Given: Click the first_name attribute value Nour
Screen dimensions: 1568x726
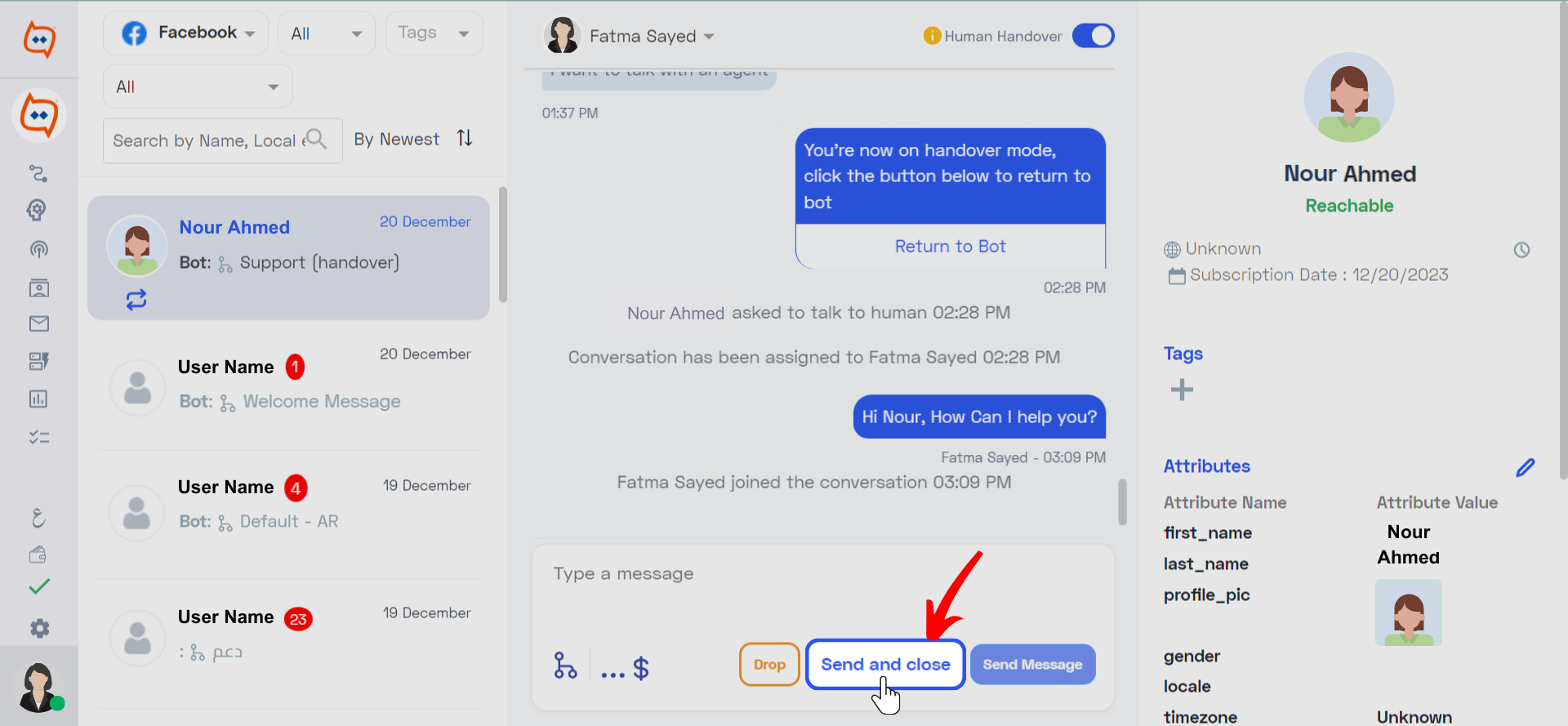Looking at the screenshot, I should pos(1409,532).
